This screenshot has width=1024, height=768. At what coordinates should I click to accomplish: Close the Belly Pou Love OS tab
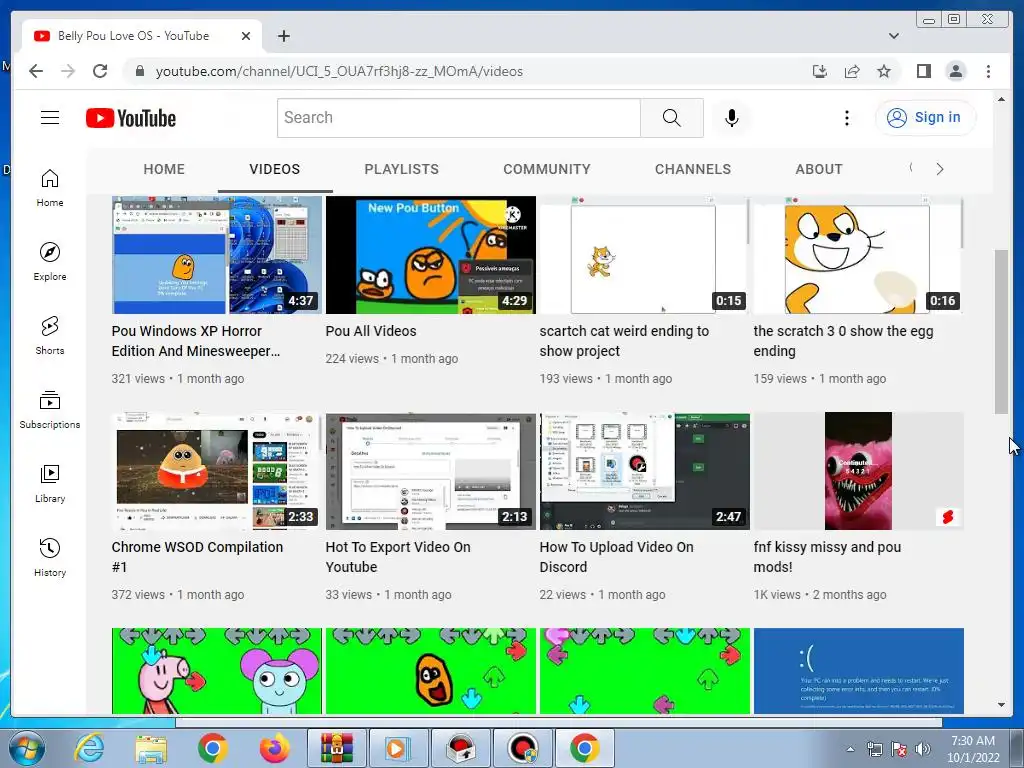pos(246,36)
